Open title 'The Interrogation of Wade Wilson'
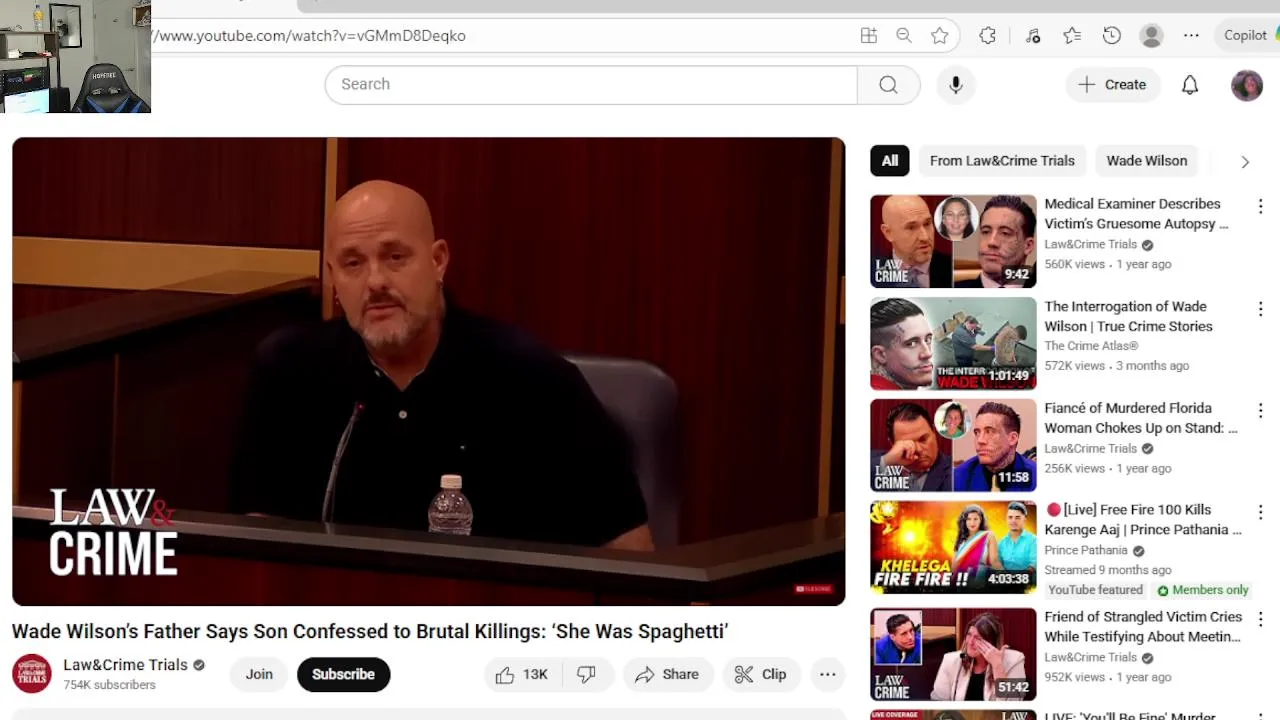The image size is (1280, 720). 1129,316
